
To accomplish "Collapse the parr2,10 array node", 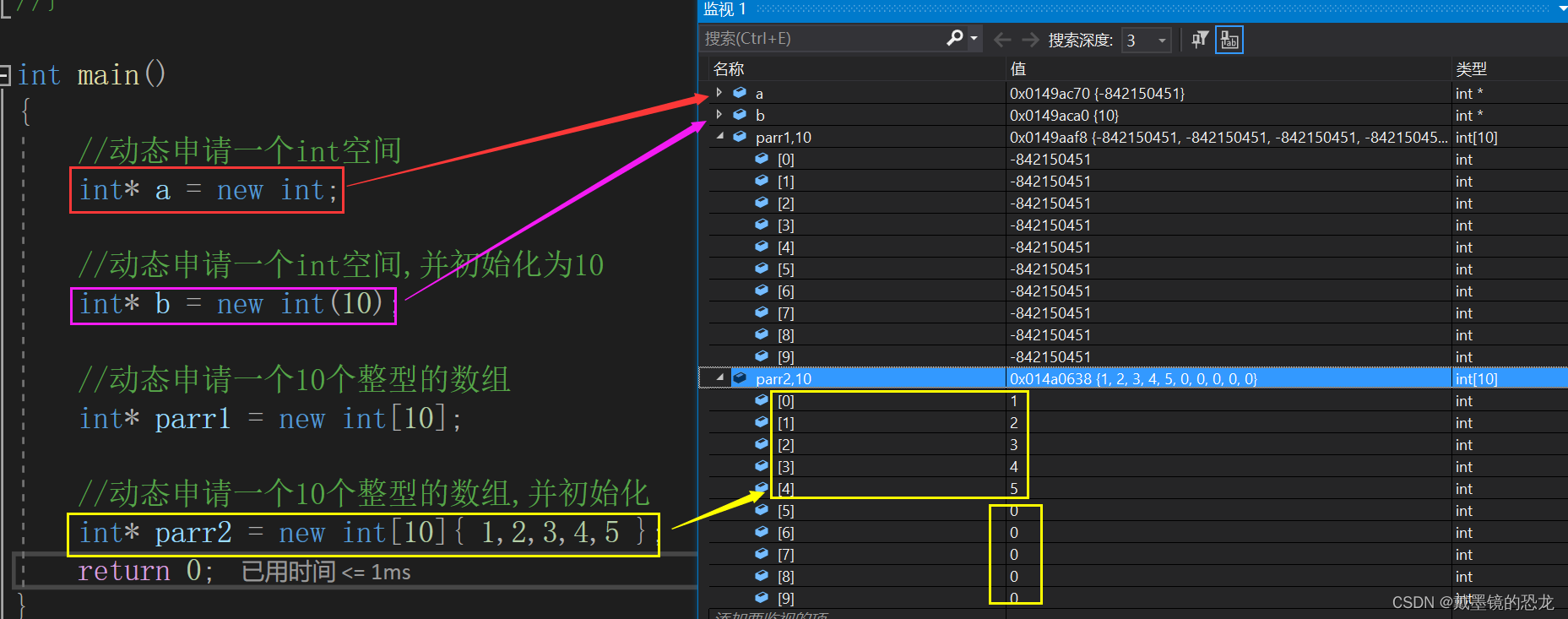I will click(719, 378).
